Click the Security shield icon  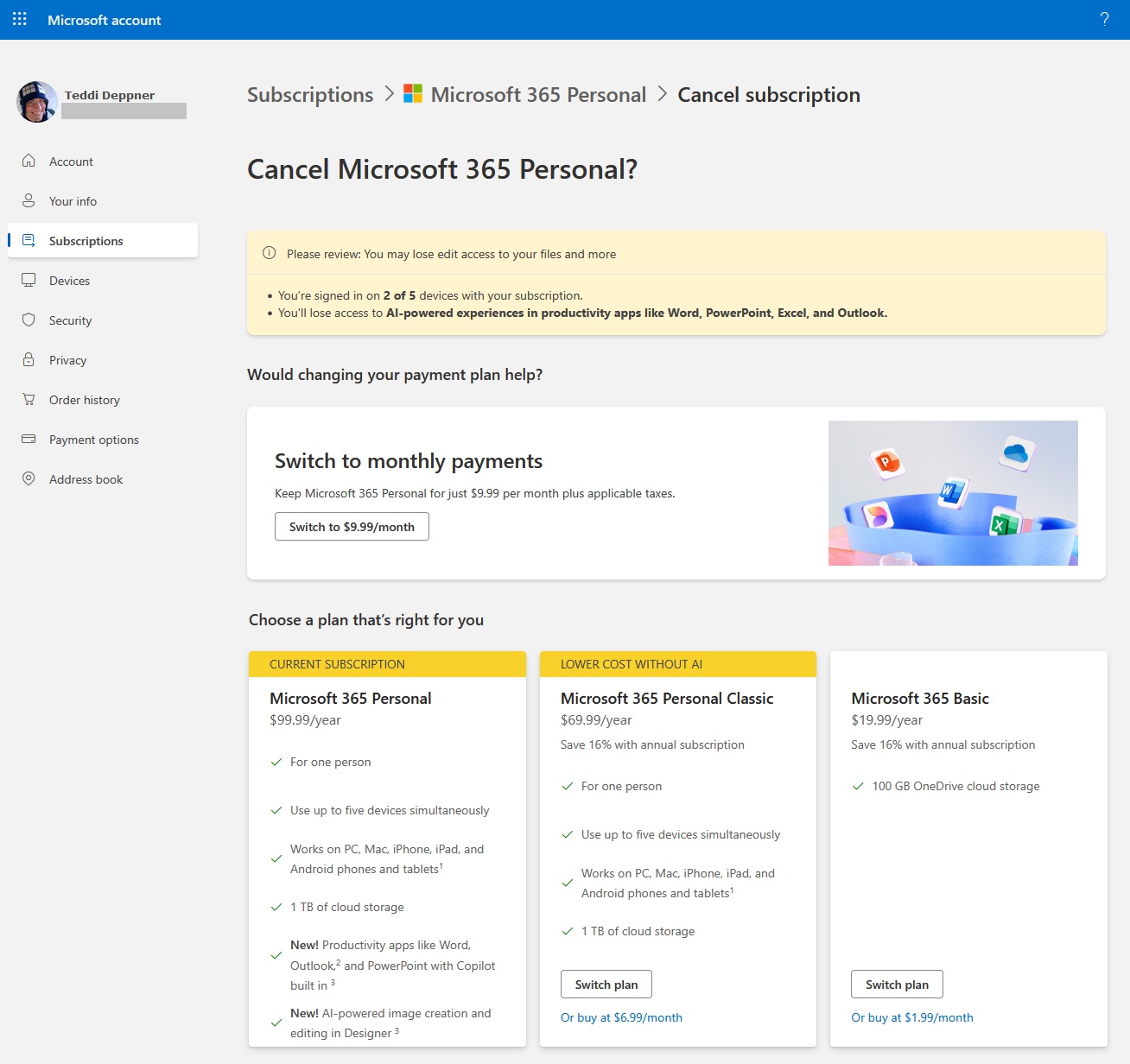pyautogui.click(x=29, y=320)
